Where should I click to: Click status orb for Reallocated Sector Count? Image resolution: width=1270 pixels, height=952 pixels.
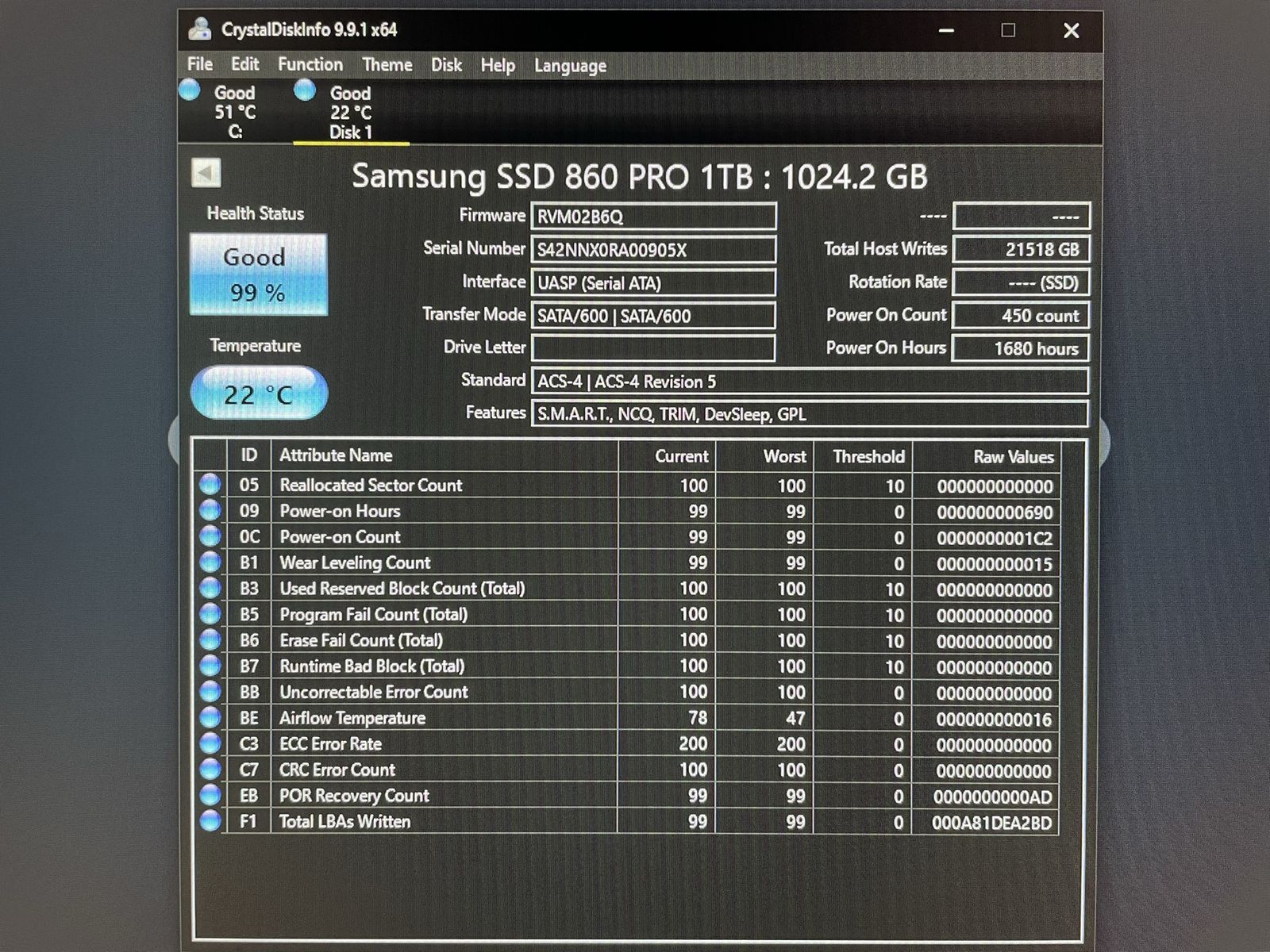pyautogui.click(x=210, y=484)
